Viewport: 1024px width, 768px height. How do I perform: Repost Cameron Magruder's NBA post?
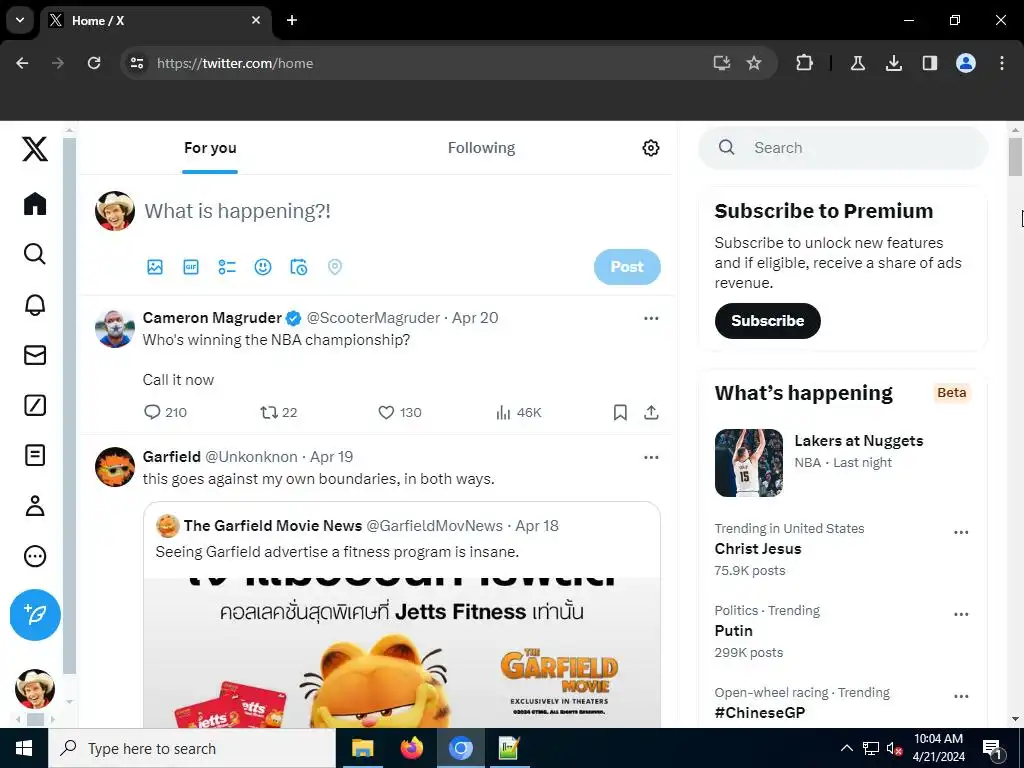pyautogui.click(x=279, y=413)
